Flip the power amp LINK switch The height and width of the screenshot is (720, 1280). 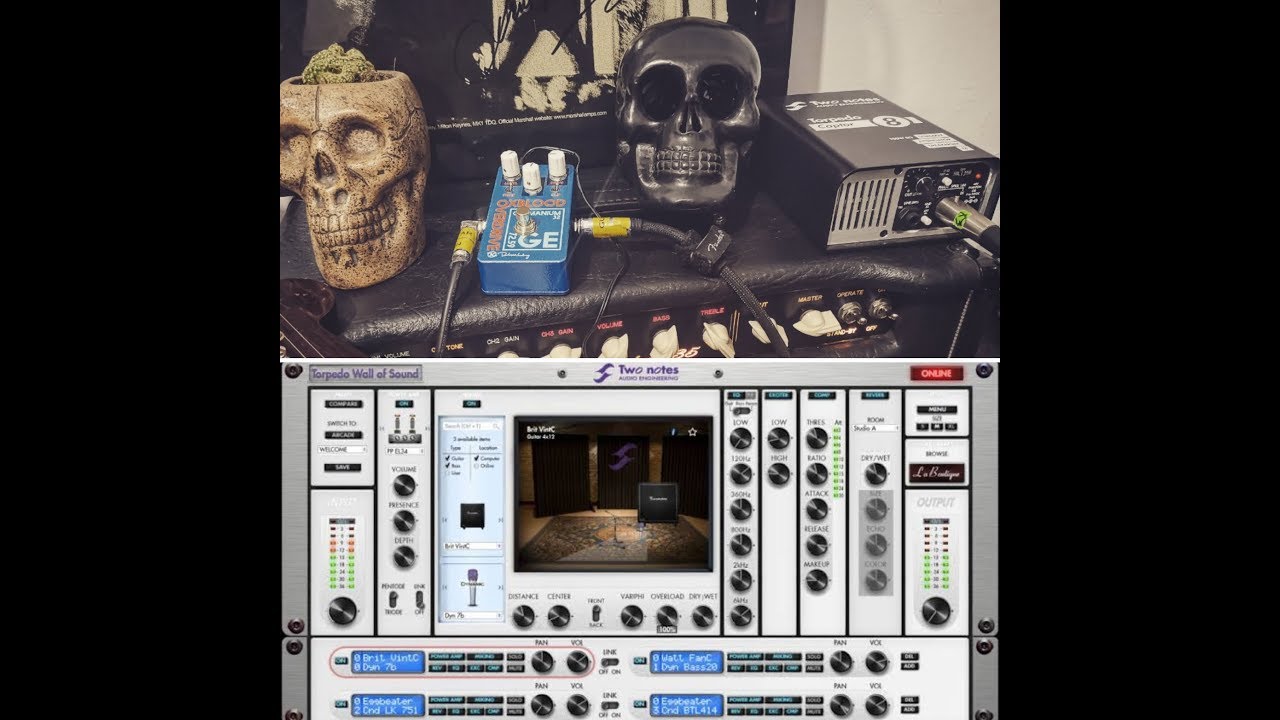[419, 600]
